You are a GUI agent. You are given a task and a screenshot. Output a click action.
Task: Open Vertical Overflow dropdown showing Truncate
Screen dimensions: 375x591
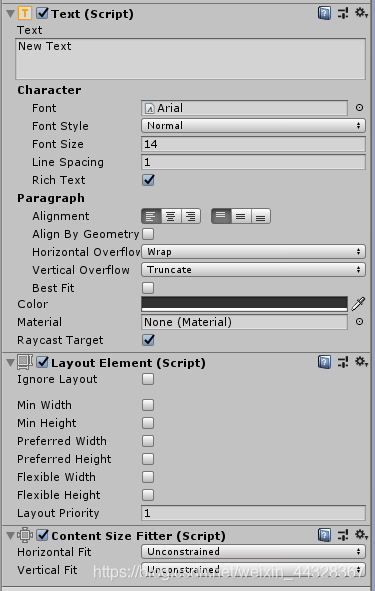click(x=253, y=269)
